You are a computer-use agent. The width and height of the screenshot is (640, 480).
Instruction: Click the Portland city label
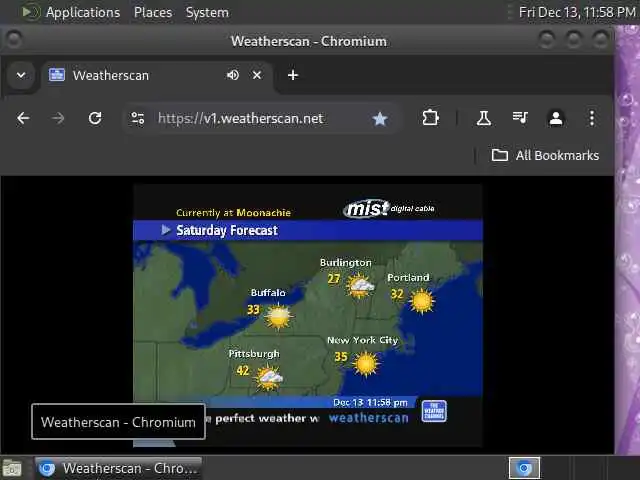point(408,278)
